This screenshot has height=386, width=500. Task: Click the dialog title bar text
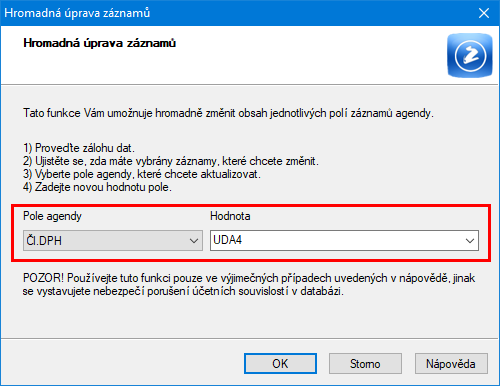[77, 13]
